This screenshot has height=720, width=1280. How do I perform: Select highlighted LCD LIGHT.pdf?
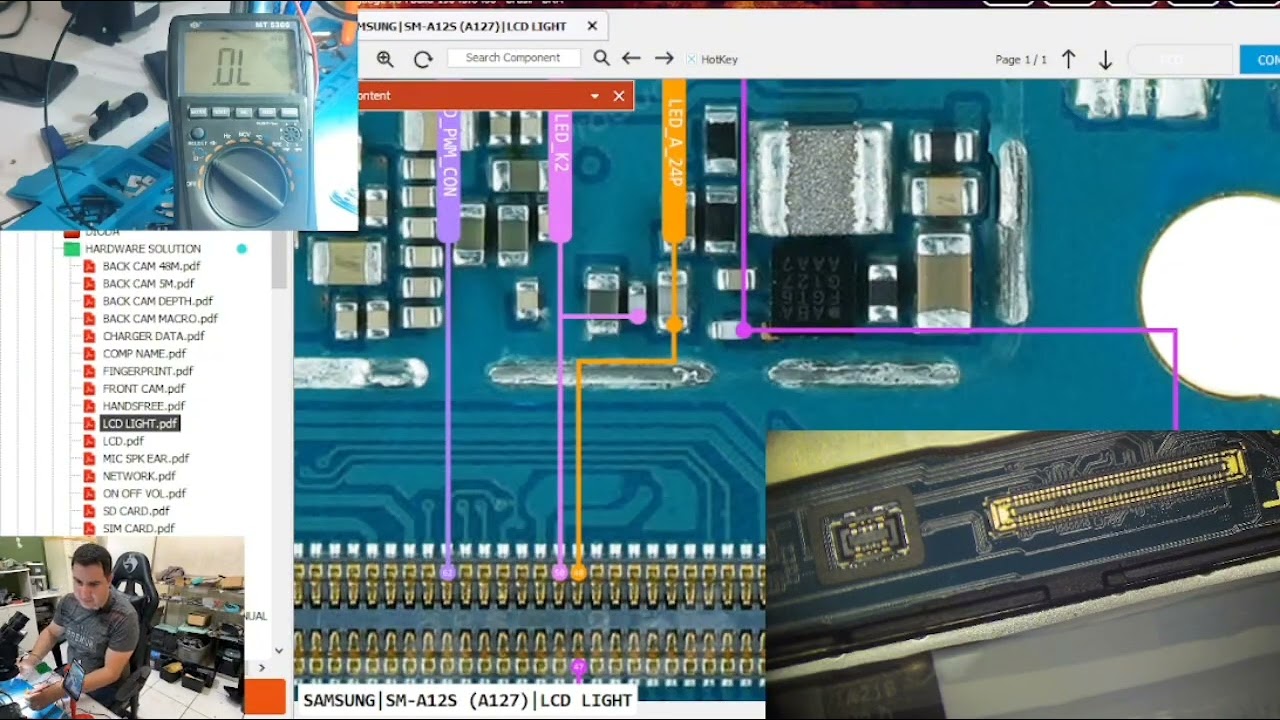(x=140, y=423)
